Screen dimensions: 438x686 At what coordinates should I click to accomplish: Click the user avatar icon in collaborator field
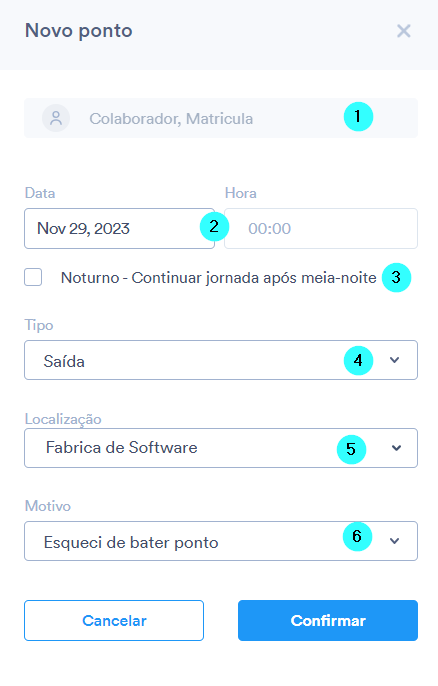56,118
